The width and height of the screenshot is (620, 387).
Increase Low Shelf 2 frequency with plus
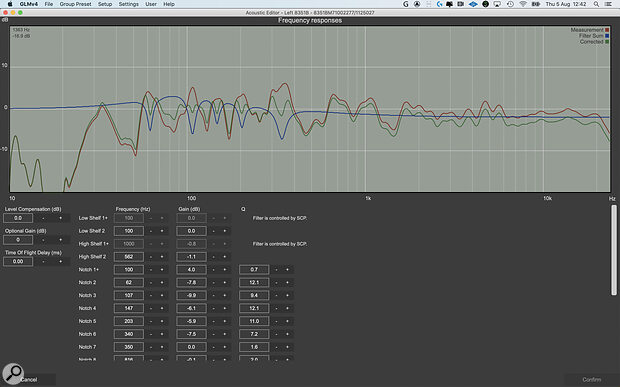162,231
